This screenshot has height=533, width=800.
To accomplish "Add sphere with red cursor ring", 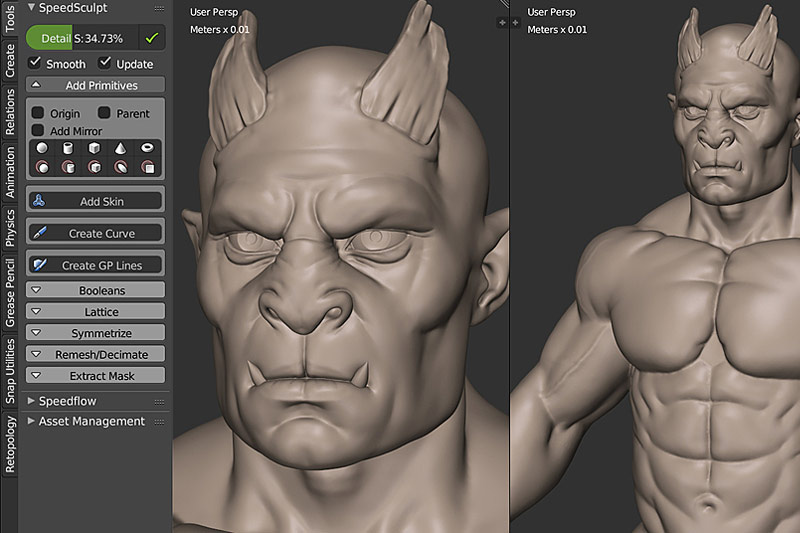I will coord(42,167).
